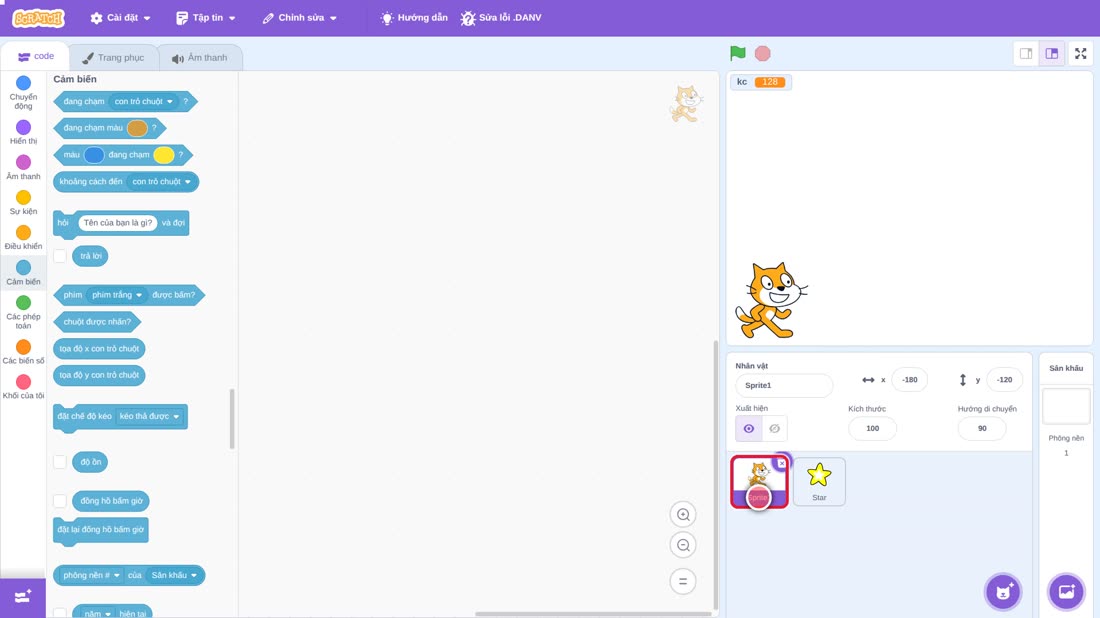1100x618 pixels.
Task: Tick the độ ồn checkbox
Action: [60, 462]
